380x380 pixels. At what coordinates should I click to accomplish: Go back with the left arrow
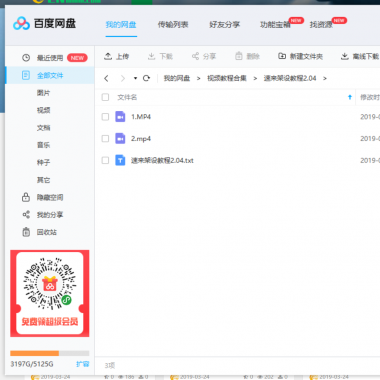tap(106, 78)
